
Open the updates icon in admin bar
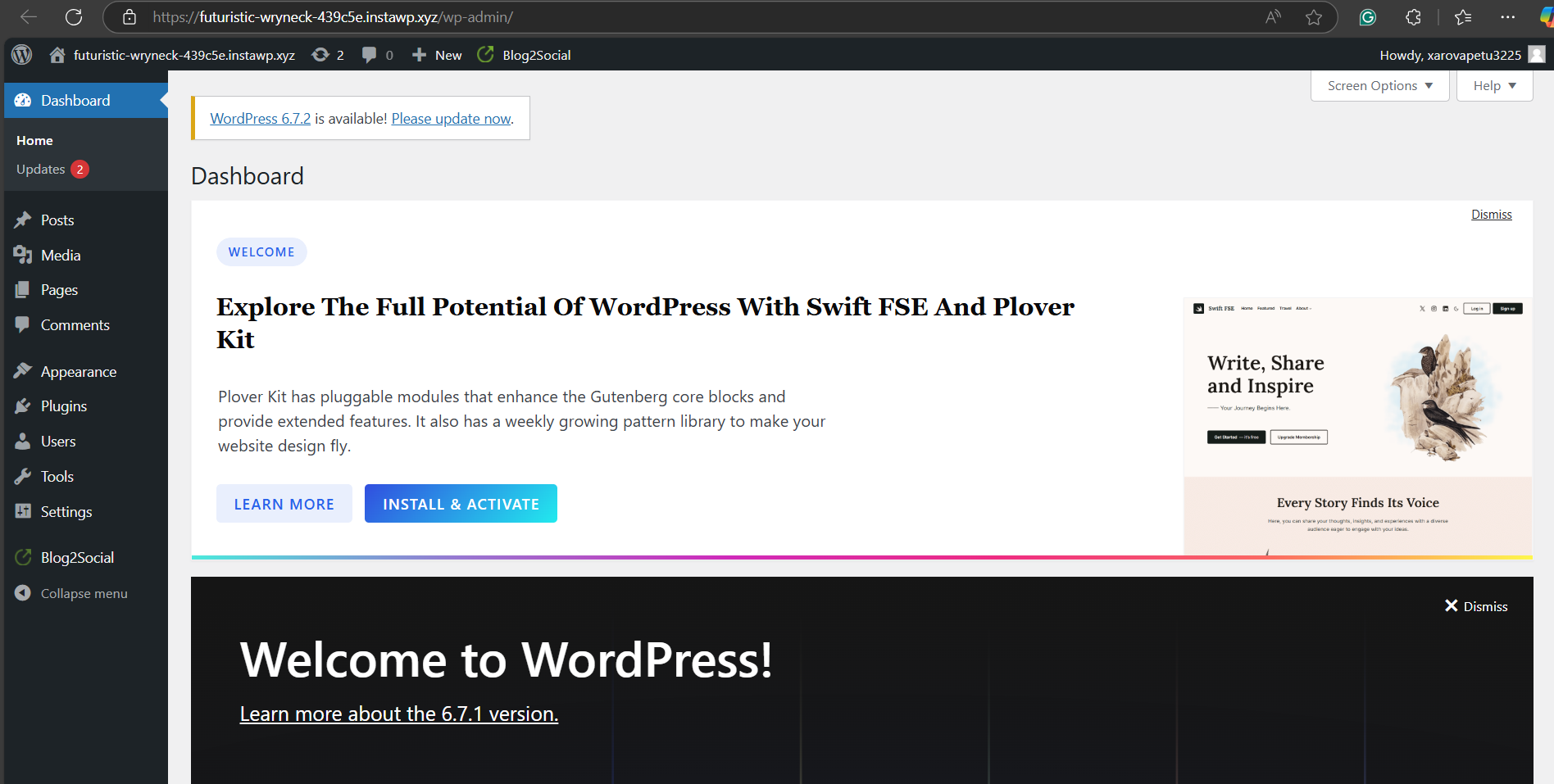coord(320,55)
